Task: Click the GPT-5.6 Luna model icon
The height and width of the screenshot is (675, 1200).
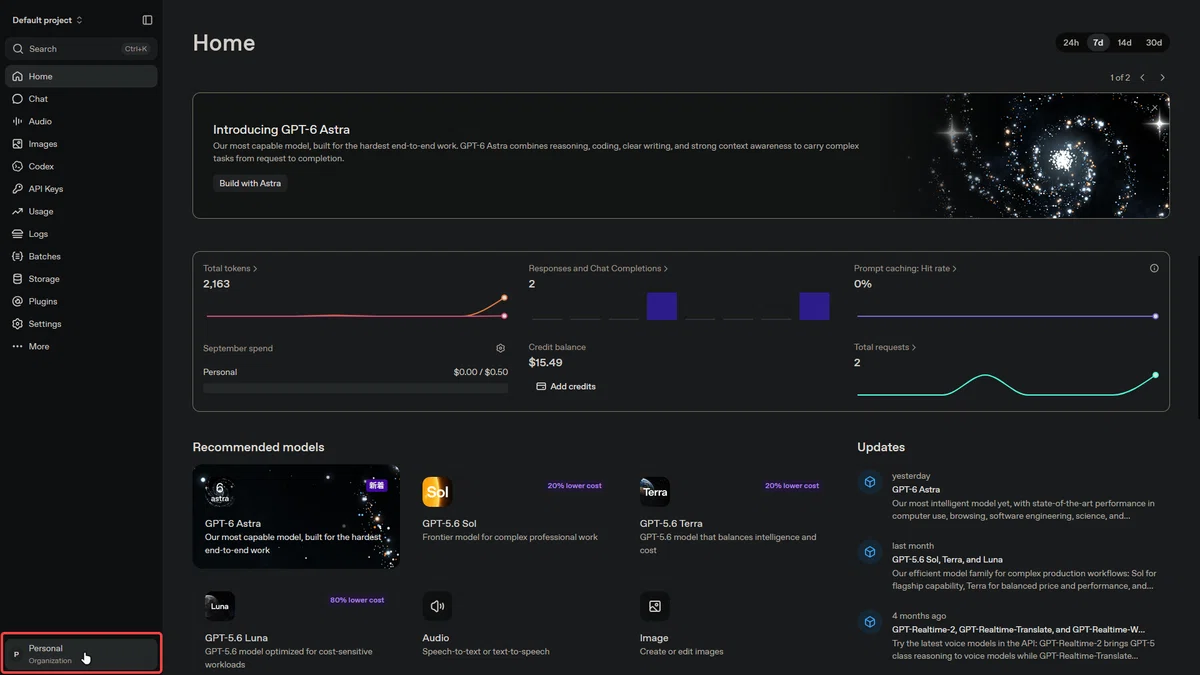Action: (220, 606)
